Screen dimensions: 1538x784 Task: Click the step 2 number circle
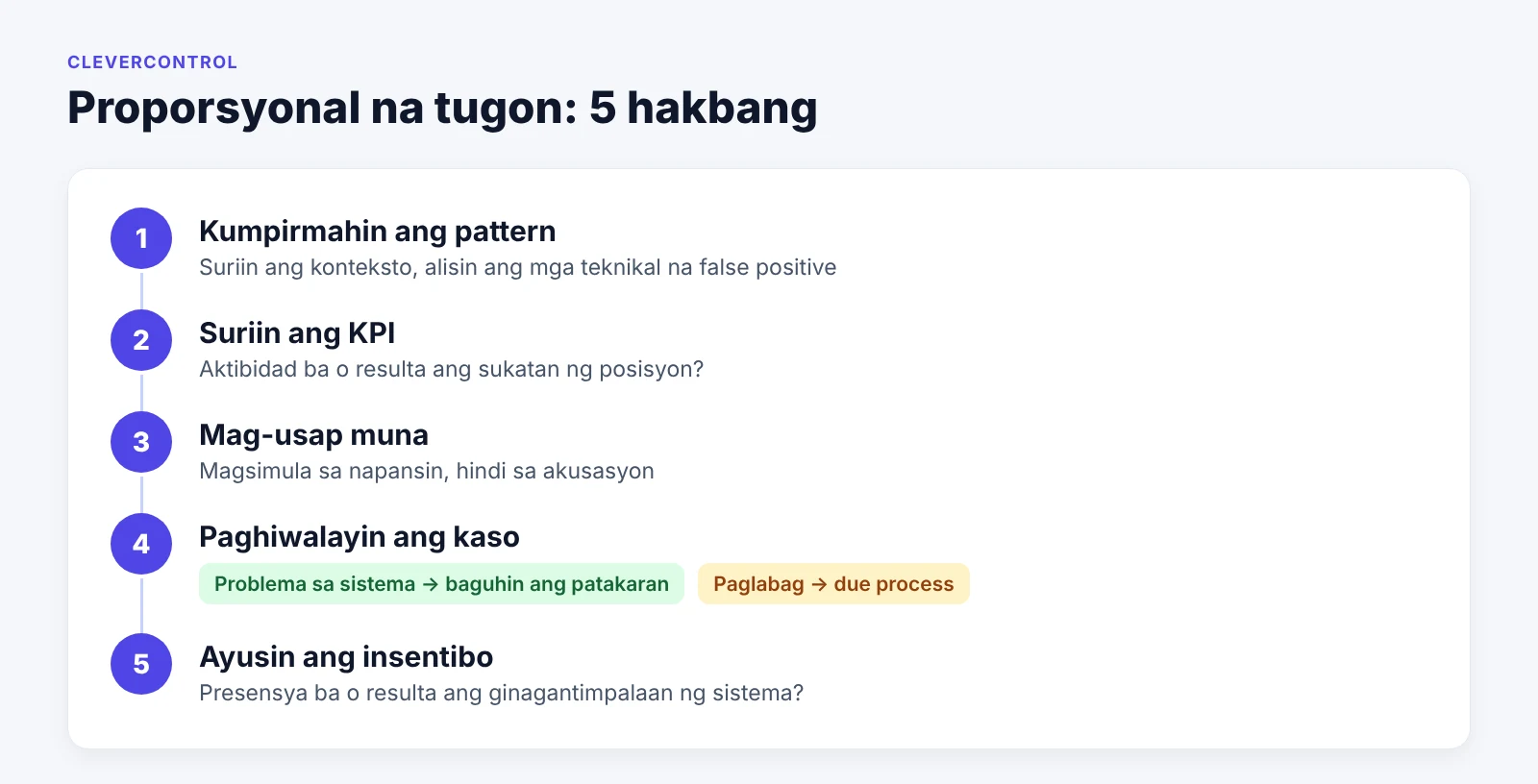pyautogui.click(x=141, y=340)
